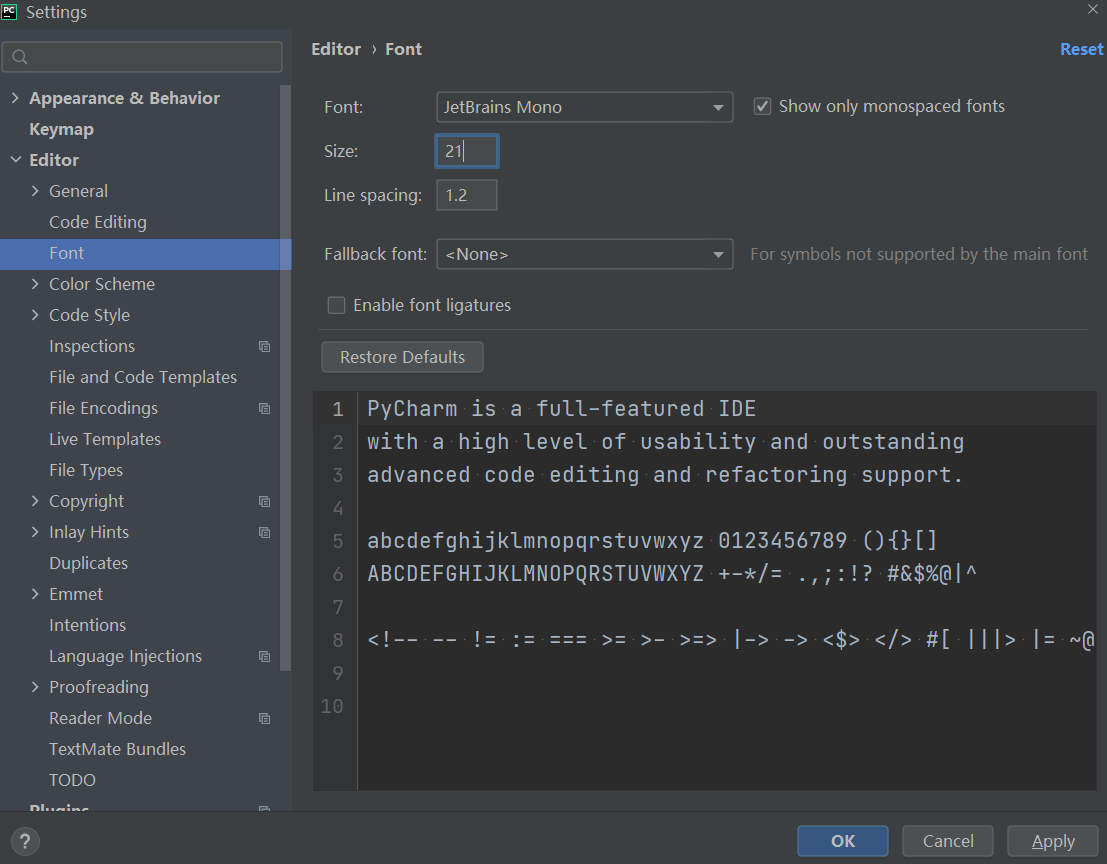Open Intentions settings page
The image size is (1107, 864).
tap(88, 625)
